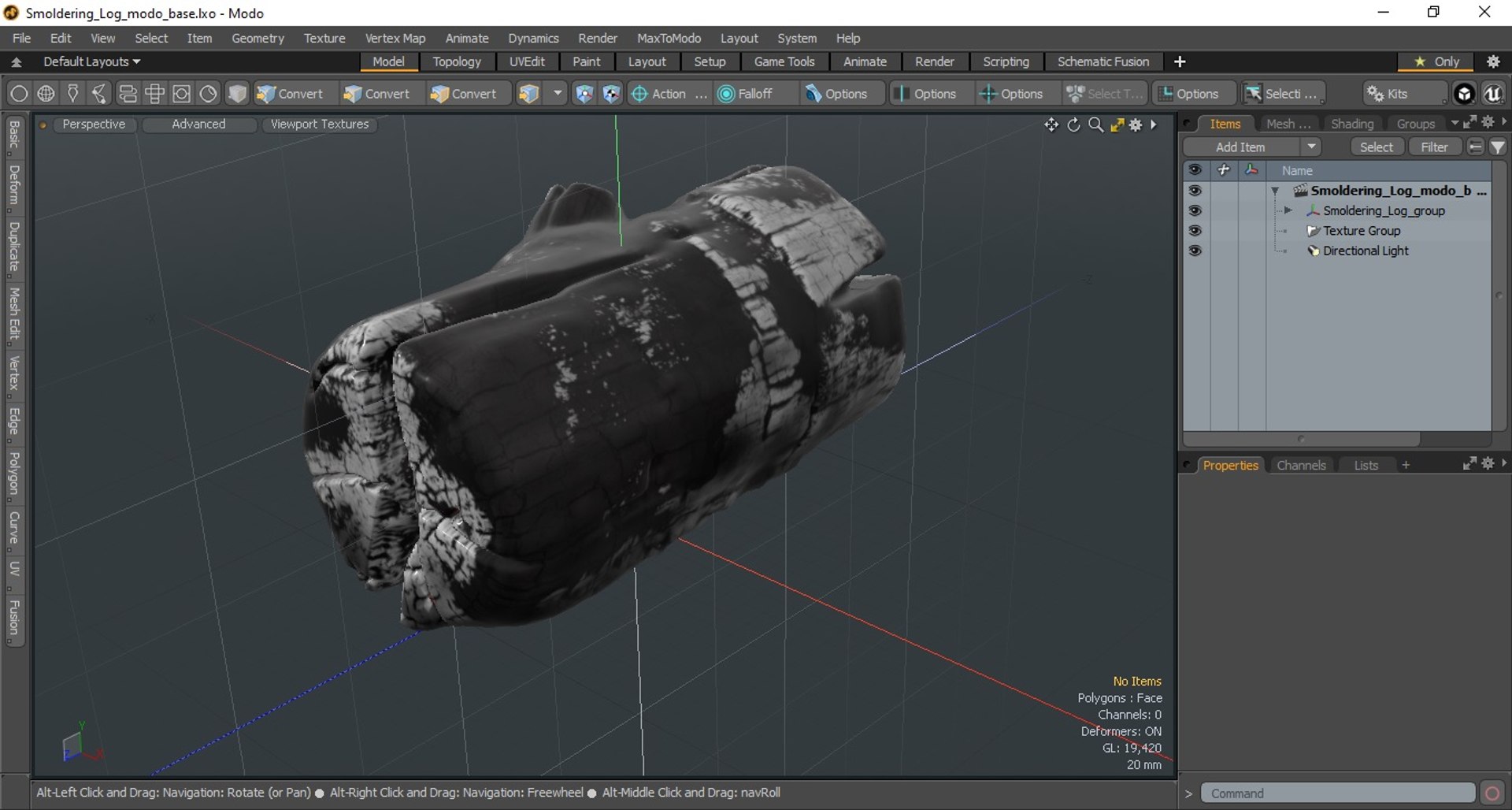Screen dimensions: 1512x810
Task: Toggle the Only star filter button
Action: click(x=1437, y=61)
